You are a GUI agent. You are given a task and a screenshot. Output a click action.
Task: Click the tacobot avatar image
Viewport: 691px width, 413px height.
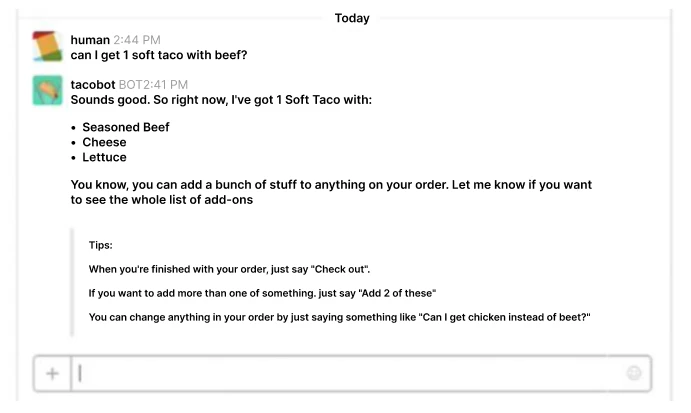pyautogui.click(x=47, y=90)
